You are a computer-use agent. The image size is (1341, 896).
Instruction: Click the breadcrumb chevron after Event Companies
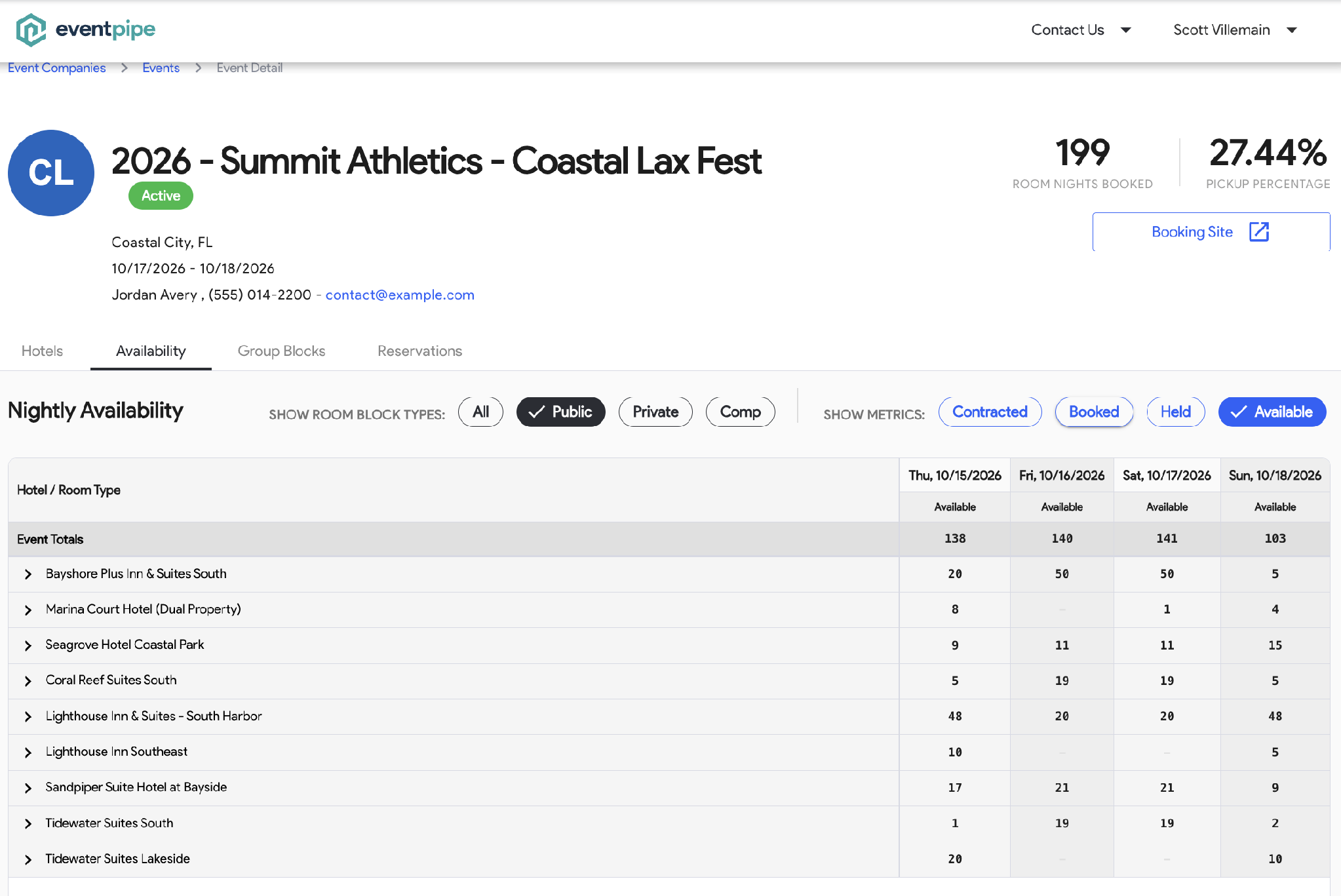pyautogui.click(x=125, y=68)
